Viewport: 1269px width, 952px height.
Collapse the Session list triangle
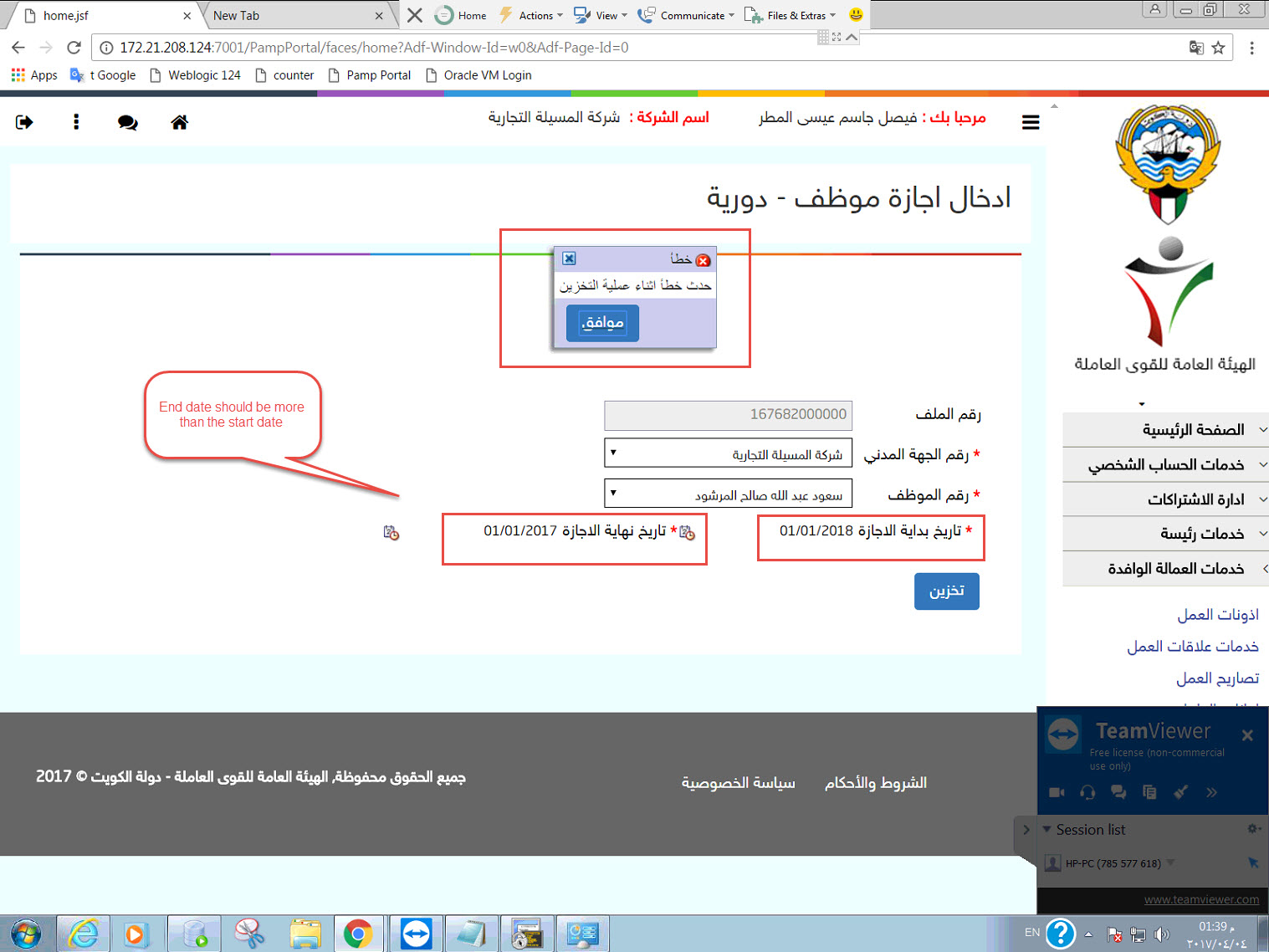pyautogui.click(x=1046, y=829)
